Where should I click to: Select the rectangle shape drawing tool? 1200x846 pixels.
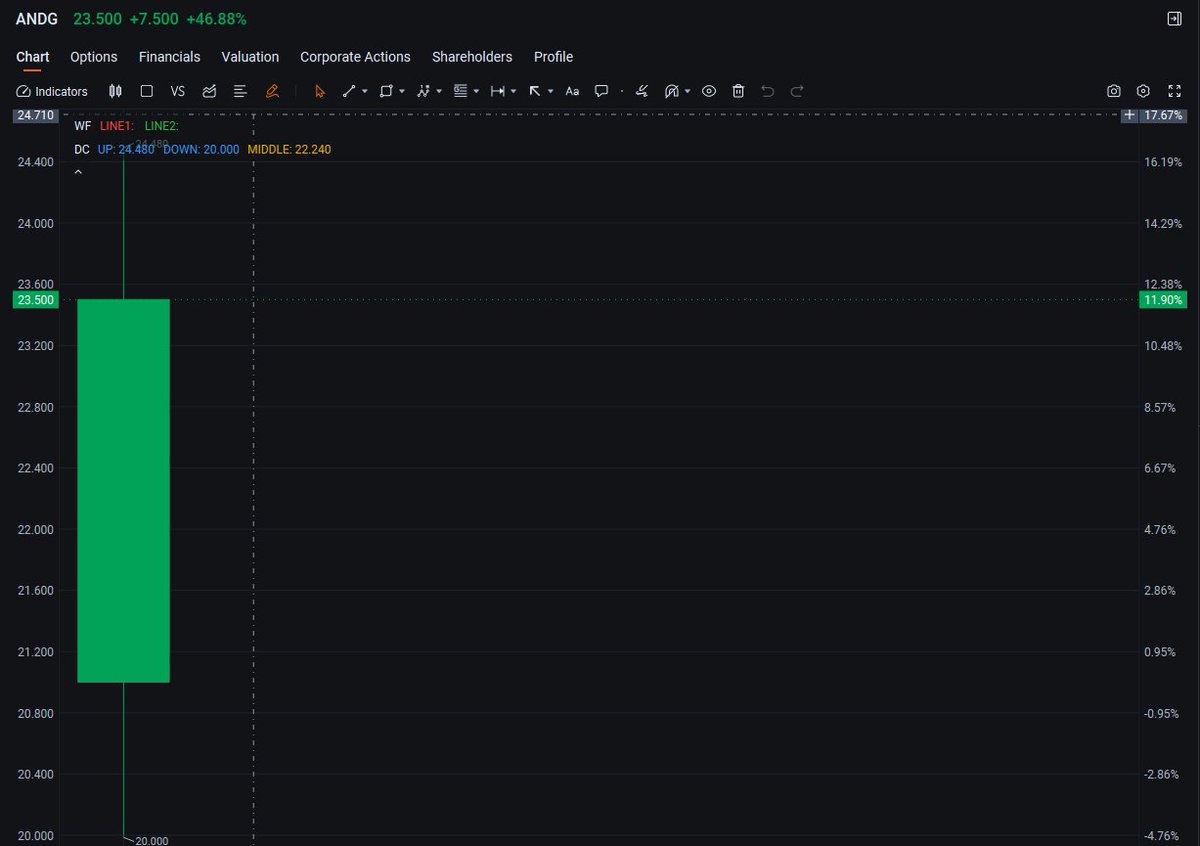pos(386,91)
